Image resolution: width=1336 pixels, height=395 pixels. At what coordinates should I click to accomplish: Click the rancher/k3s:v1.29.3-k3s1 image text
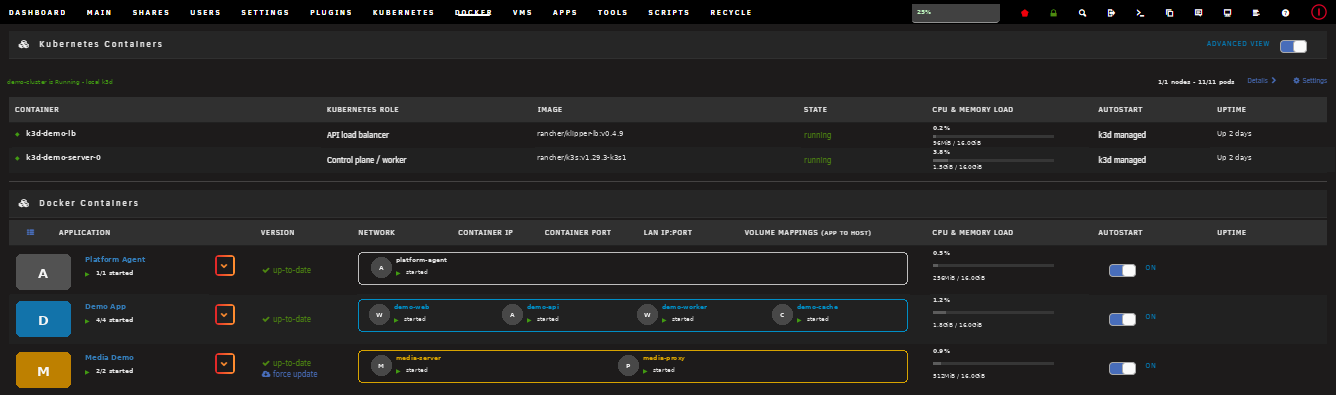tap(582, 158)
